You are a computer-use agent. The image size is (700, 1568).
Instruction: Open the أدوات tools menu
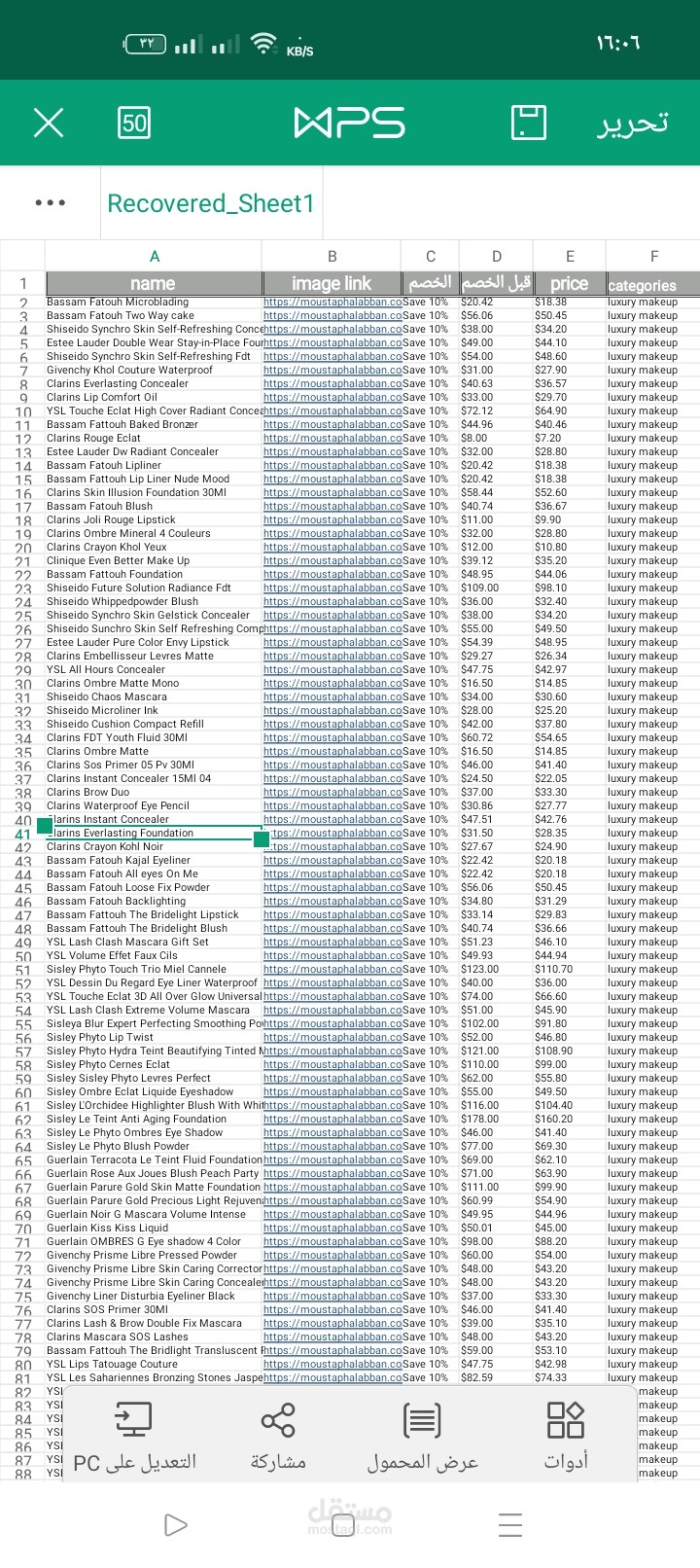pos(566,1437)
